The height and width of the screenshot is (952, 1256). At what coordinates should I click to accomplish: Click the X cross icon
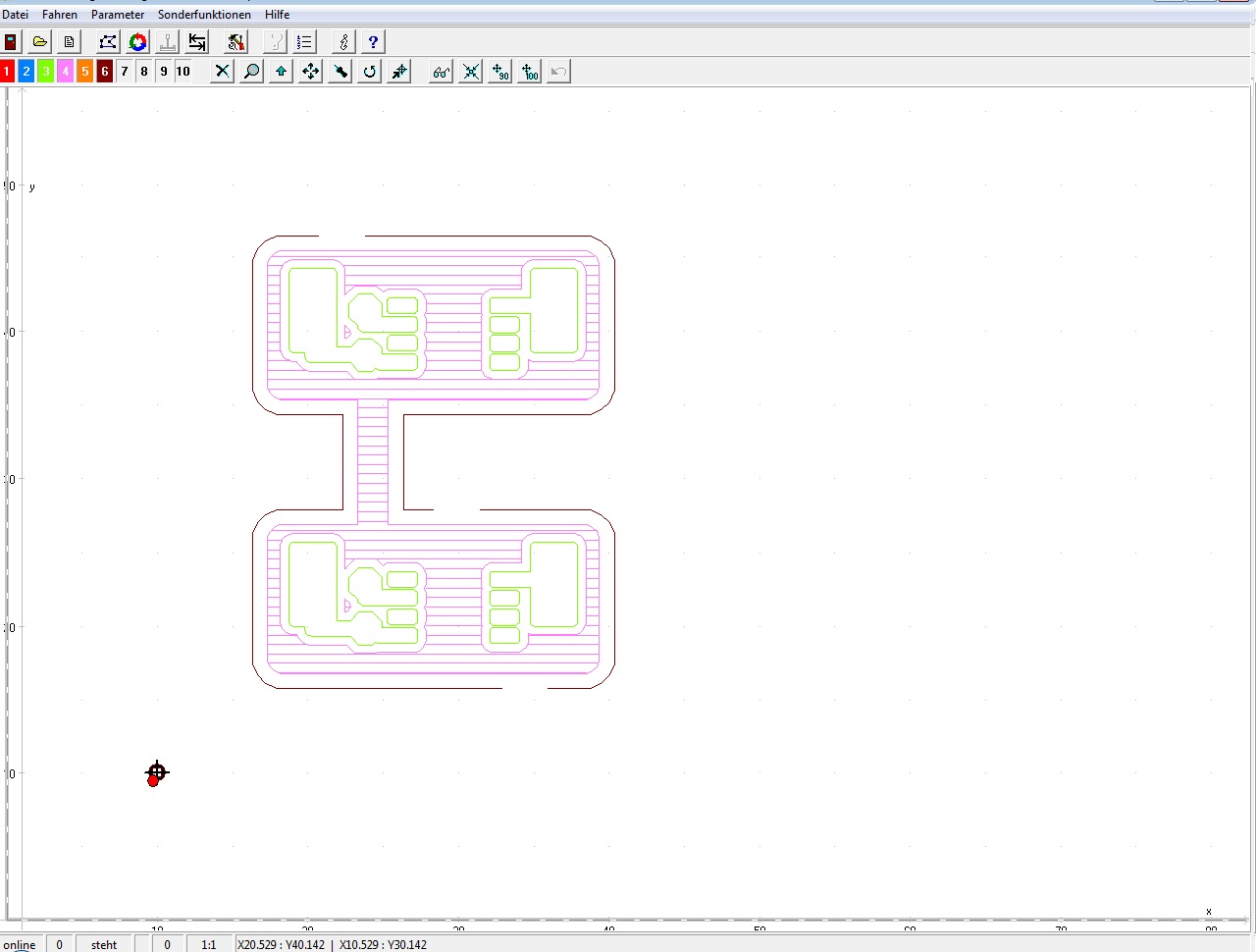(223, 72)
